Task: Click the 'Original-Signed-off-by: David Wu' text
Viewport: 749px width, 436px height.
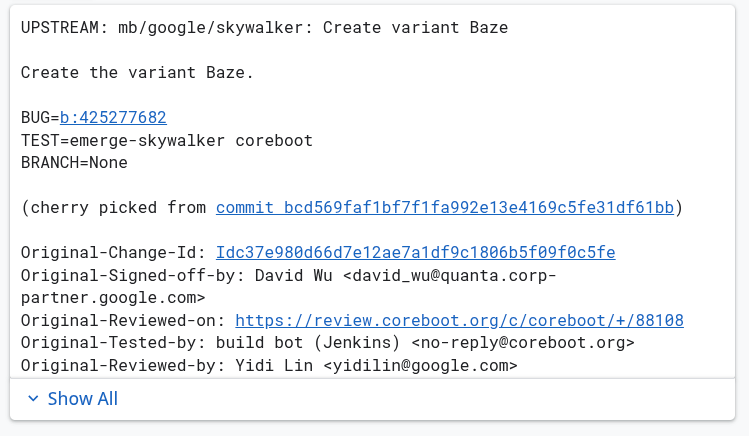Action: (176, 276)
